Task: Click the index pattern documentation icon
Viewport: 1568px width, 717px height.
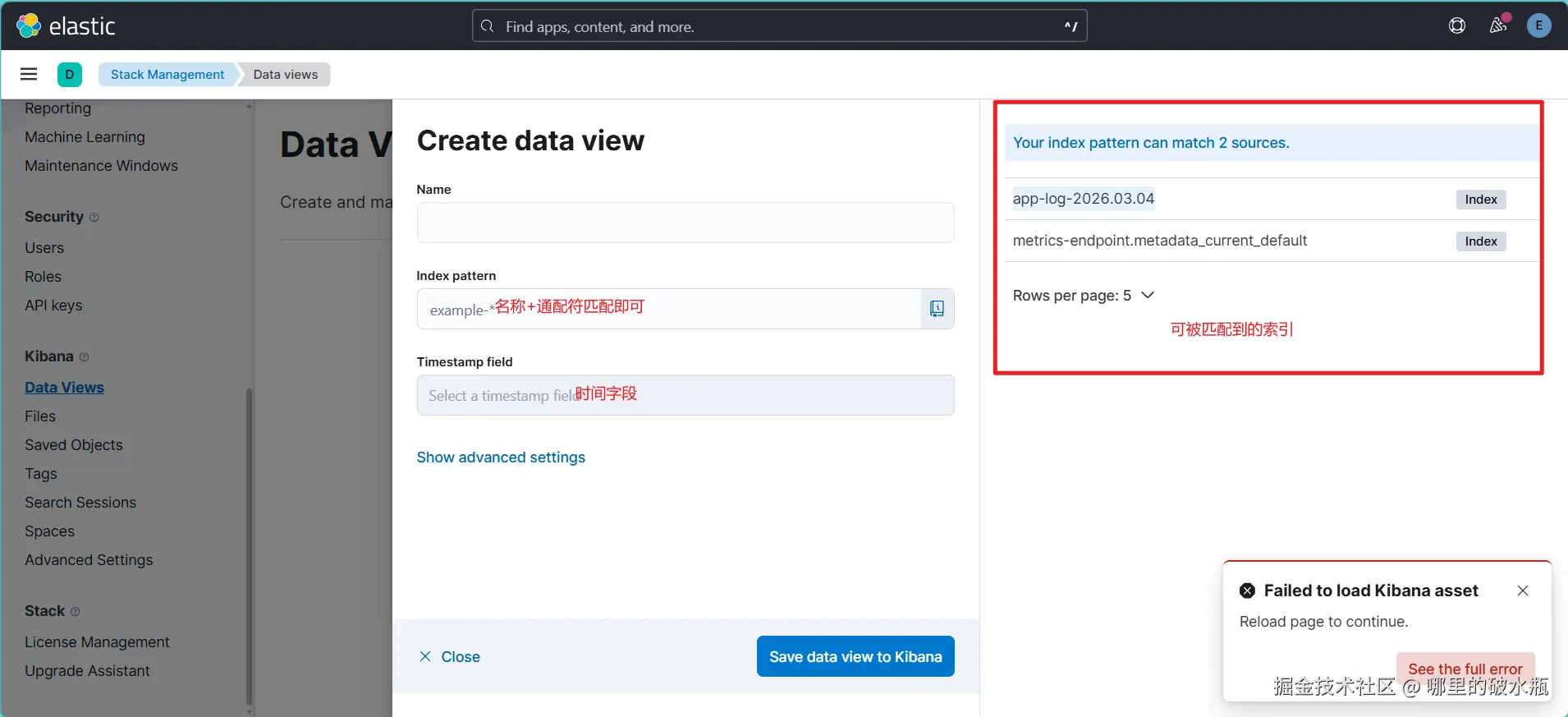Action: click(x=937, y=309)
